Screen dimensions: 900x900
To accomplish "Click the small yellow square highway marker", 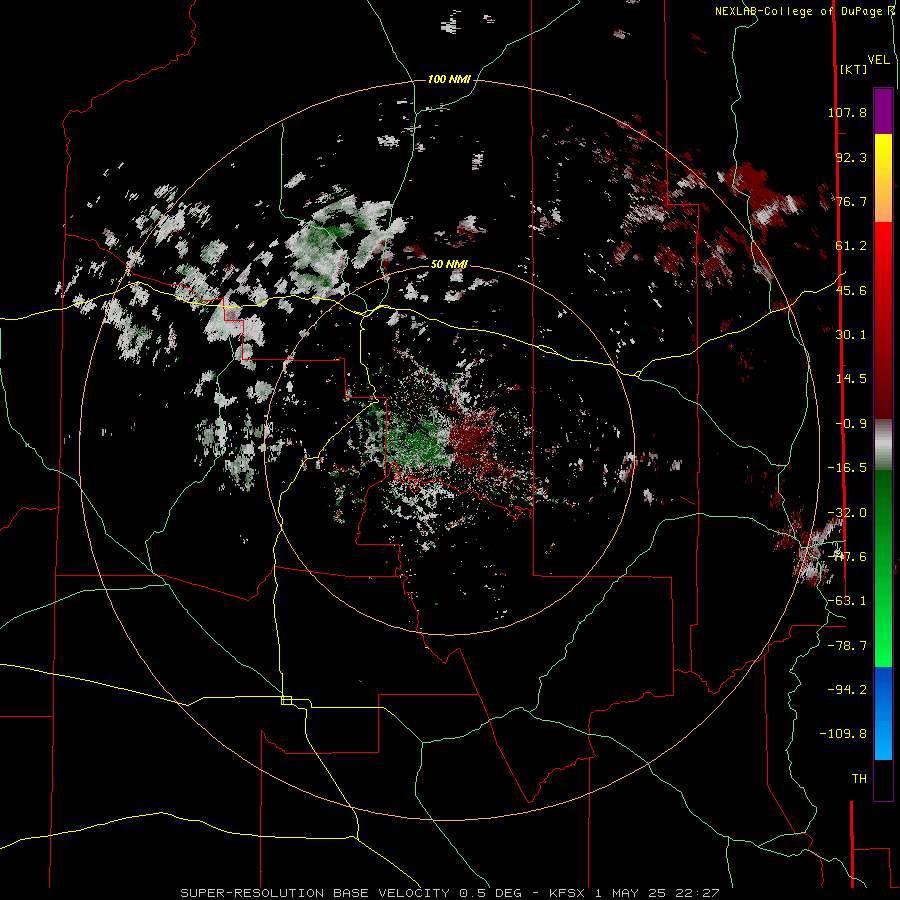I will (286, 700).
